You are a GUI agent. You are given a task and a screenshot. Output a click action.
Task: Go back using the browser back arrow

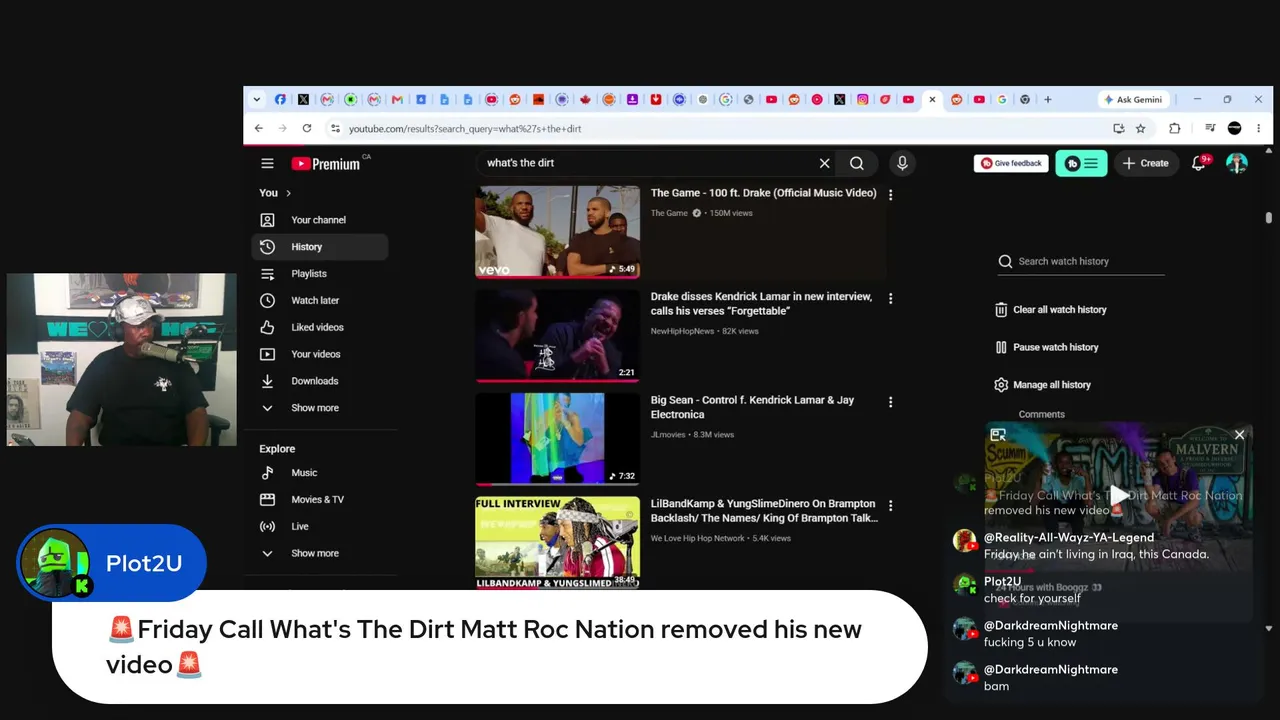coord(259,128)
